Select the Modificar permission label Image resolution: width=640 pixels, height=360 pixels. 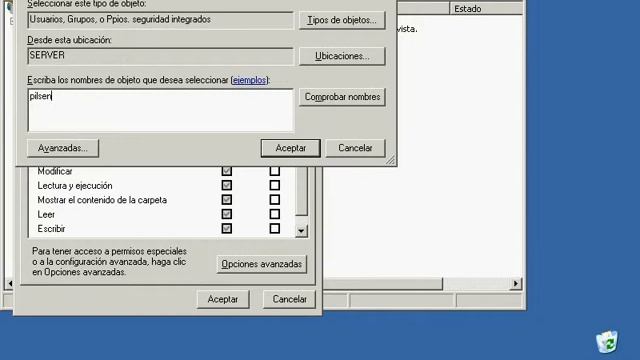pyautogui.click(x=55, y=171)
